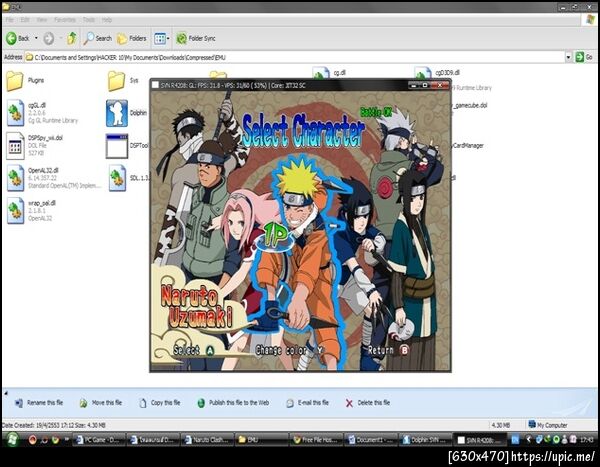Select the cg.dll file
600x467 pixels.
328,73
